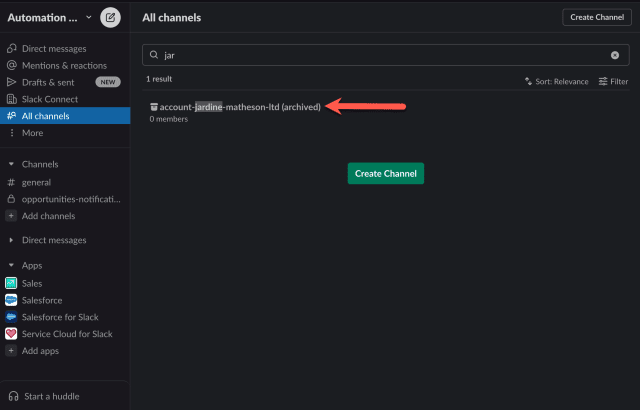
Task: Start a huddle with headphones icon
Action: [x=12, y=396]
